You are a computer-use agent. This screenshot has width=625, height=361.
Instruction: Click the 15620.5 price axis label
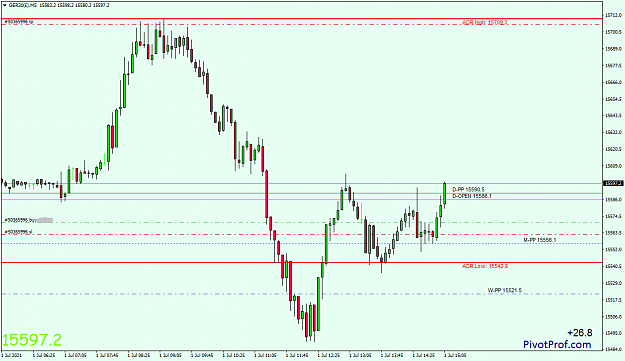(613, 149)
